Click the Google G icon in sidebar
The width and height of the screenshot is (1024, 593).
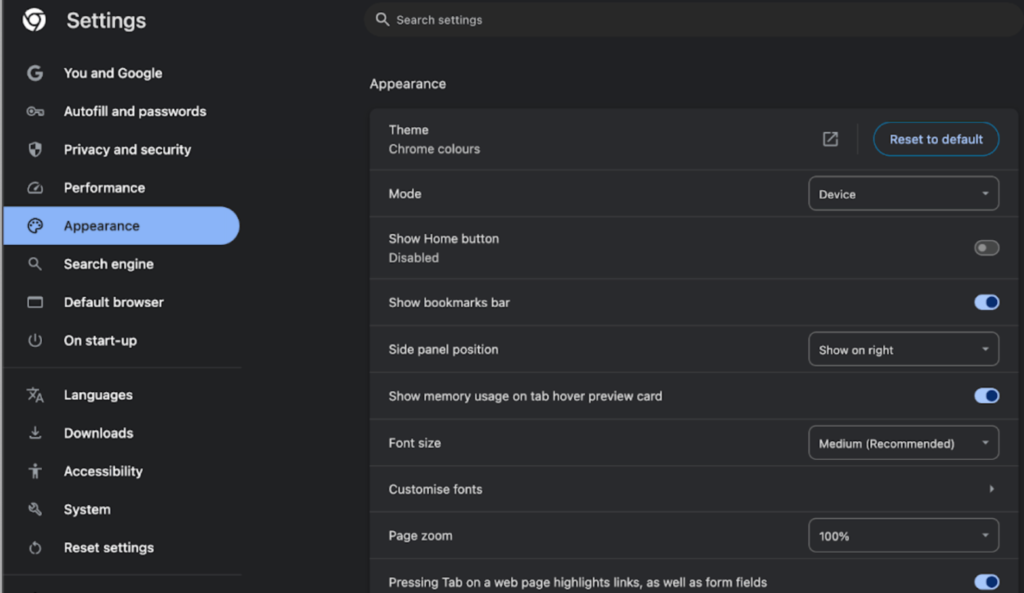[35, 73]
